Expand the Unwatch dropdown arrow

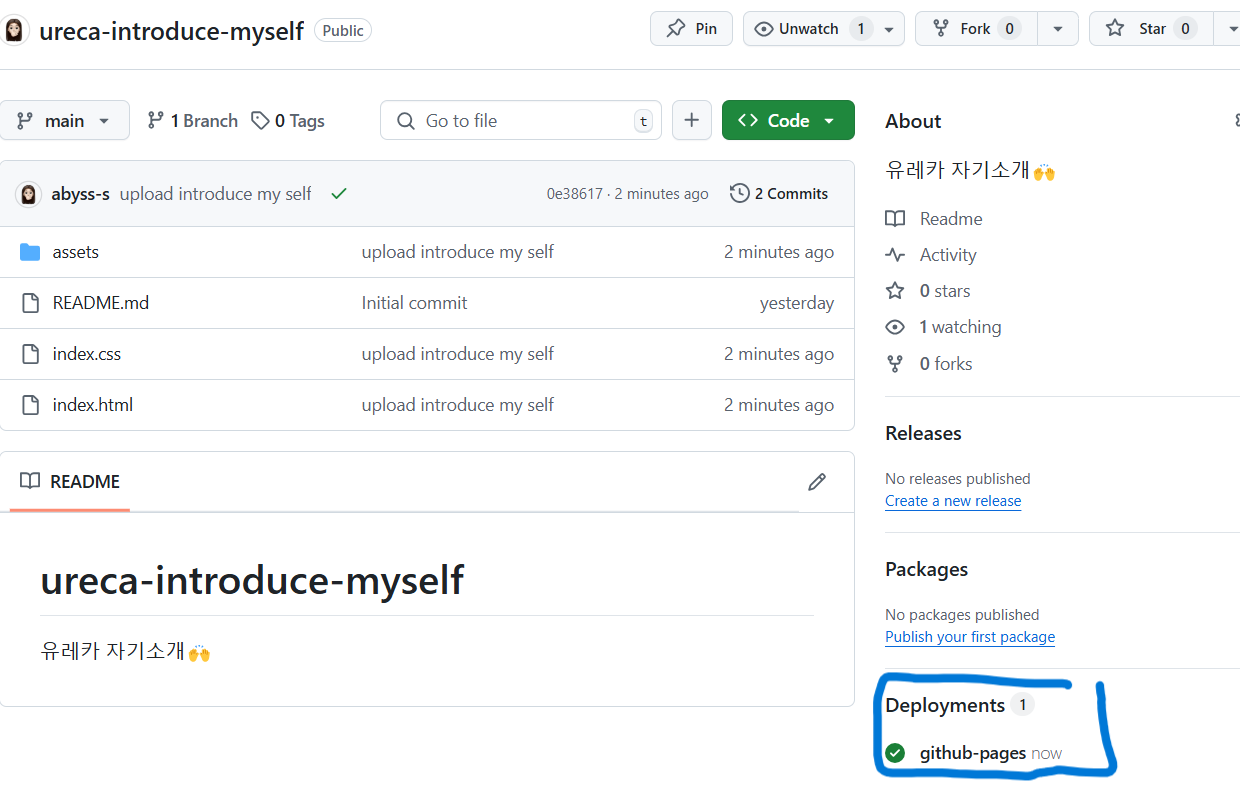tap(889, 29)
